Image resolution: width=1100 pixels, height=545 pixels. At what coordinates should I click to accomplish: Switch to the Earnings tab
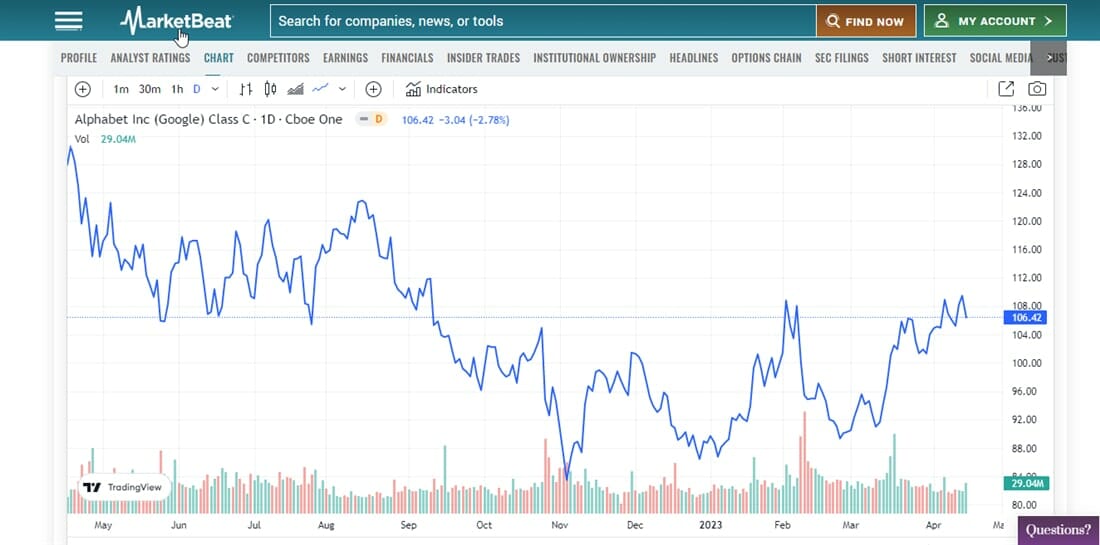click(x=345, y=58)
